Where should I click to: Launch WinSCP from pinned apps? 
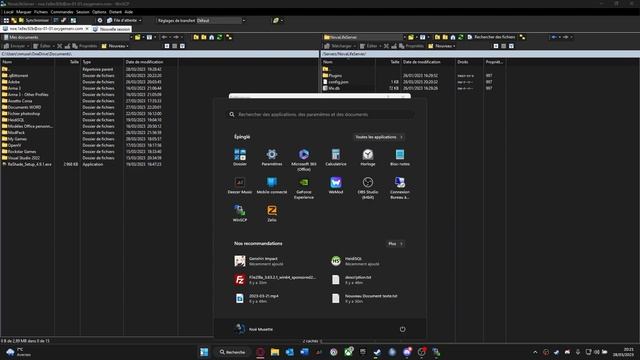click(x=240, y=213)
